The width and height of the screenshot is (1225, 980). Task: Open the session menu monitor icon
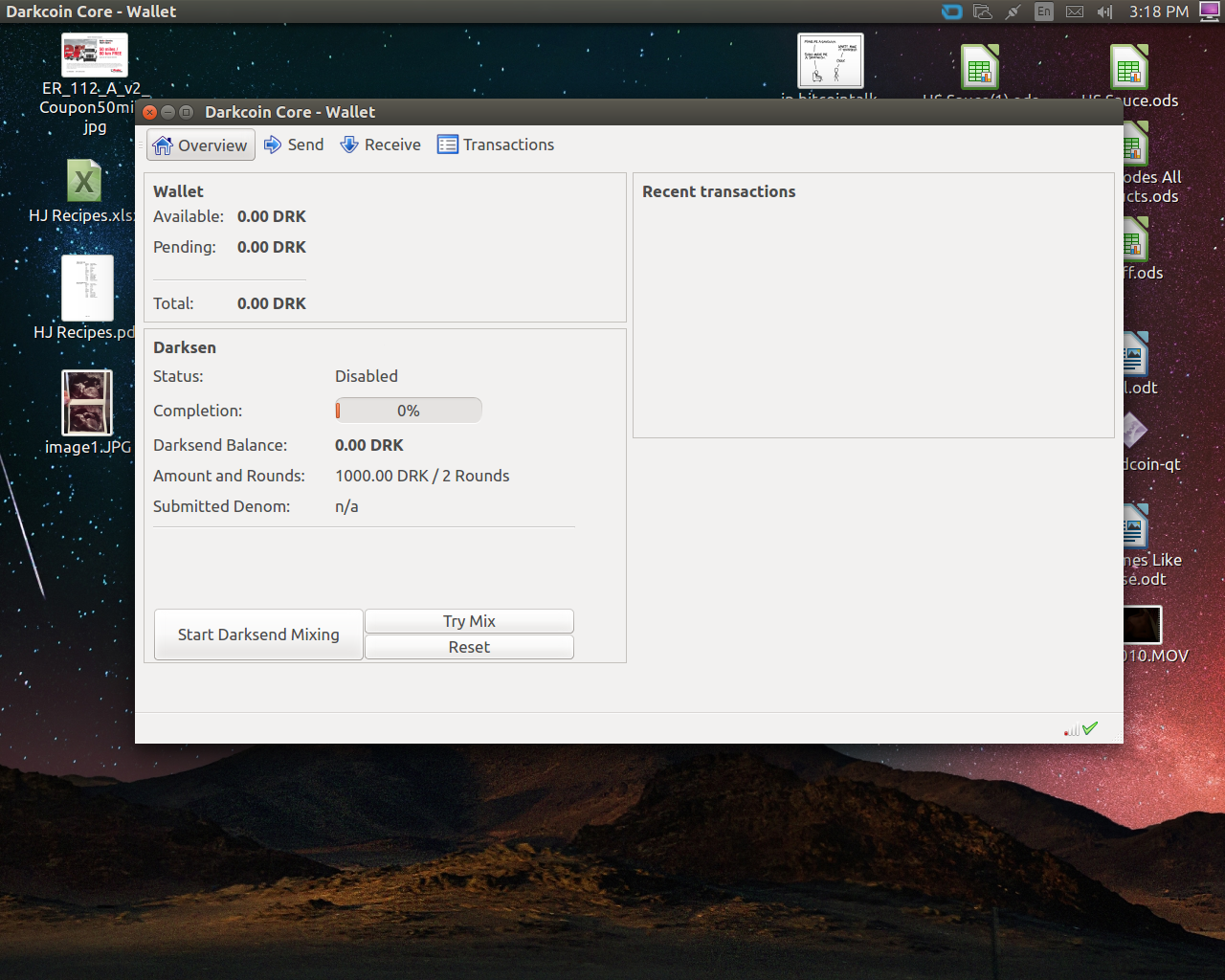click(x=1210, y=11)
